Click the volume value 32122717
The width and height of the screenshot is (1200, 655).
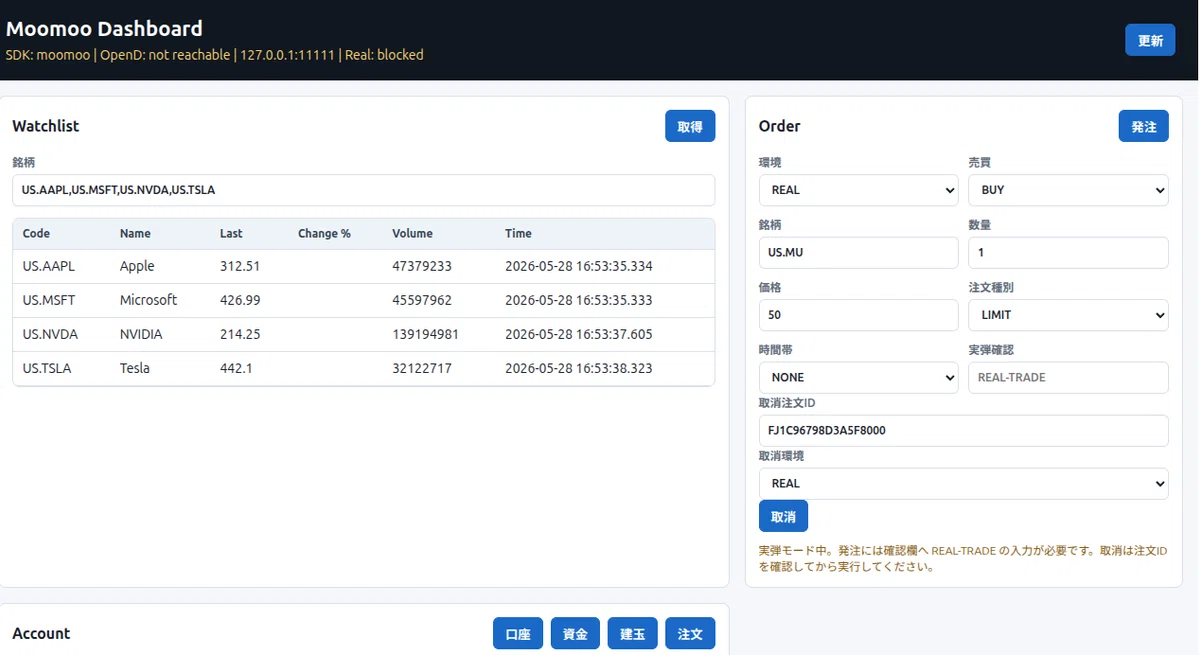point(422,368)
